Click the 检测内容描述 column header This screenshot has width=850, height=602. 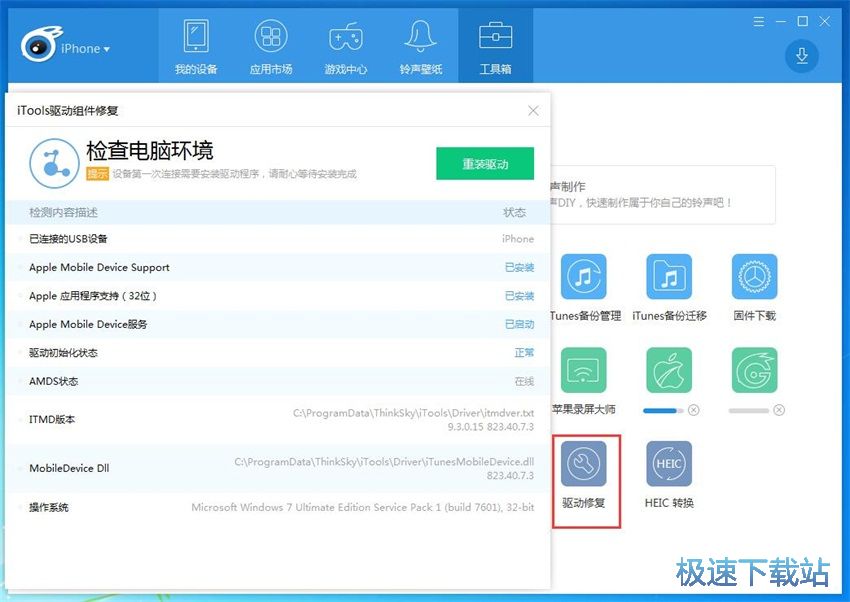(x=63, y=212)
